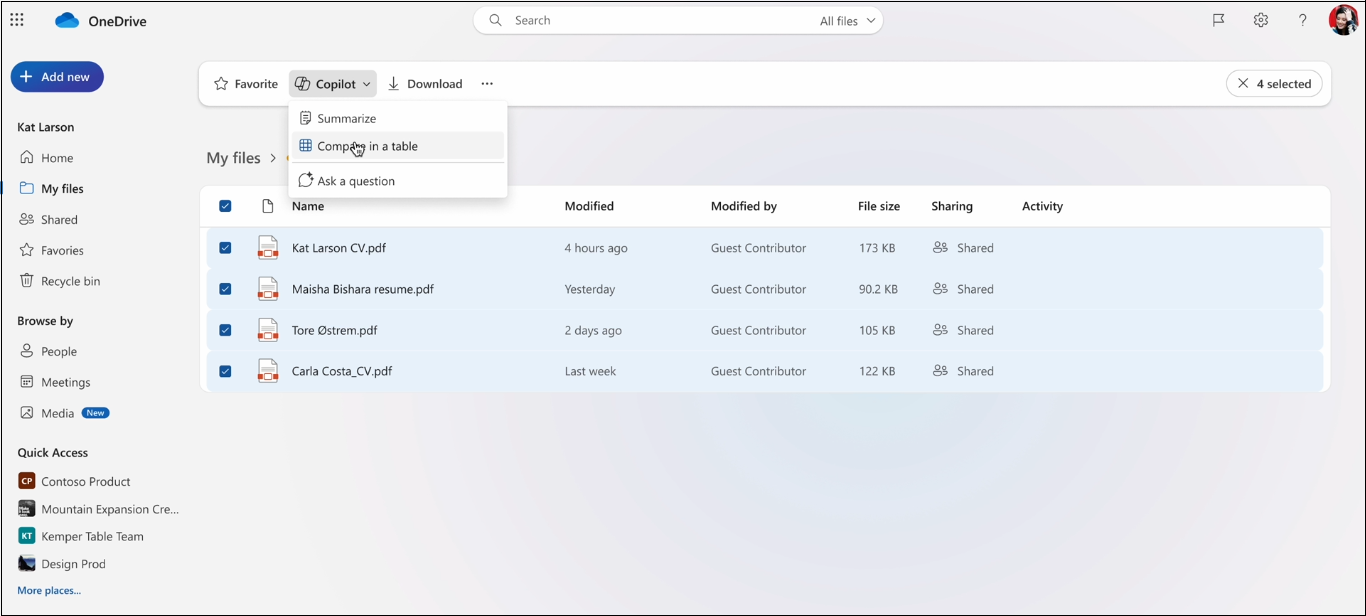This screenshot has width=1366, height=616.
Task: Expand More places in Quick Access
Action: [x=49, y=591]
